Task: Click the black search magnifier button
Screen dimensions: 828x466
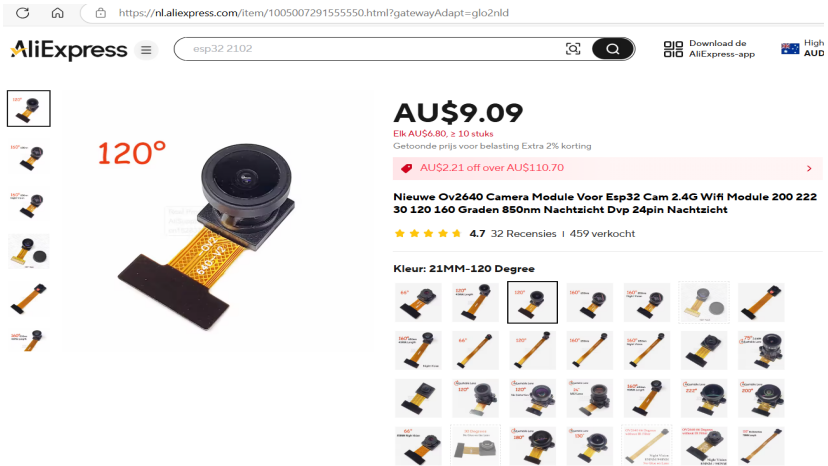Action: 613,49
